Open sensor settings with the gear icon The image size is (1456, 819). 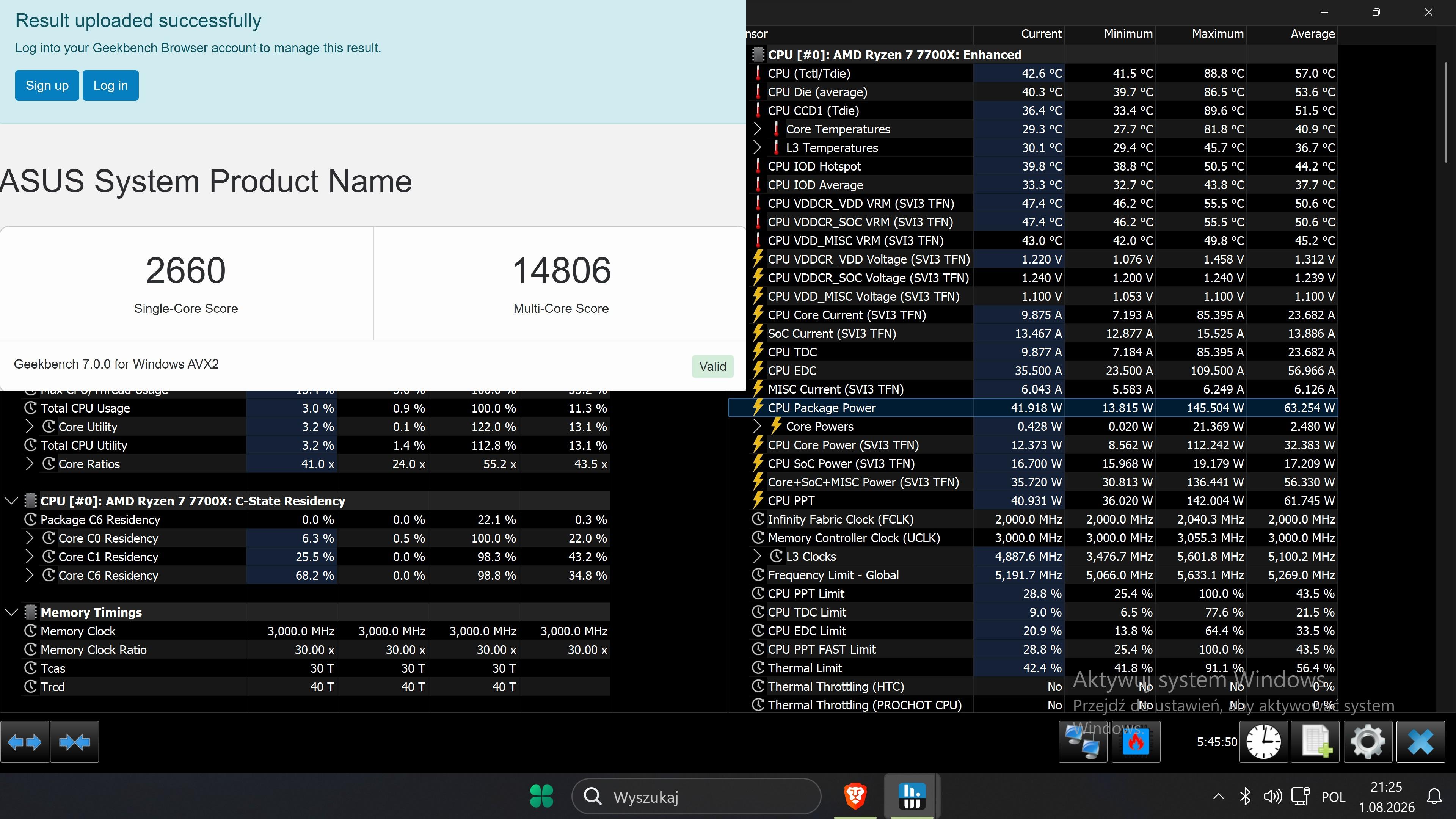[x=1367, y=742]
